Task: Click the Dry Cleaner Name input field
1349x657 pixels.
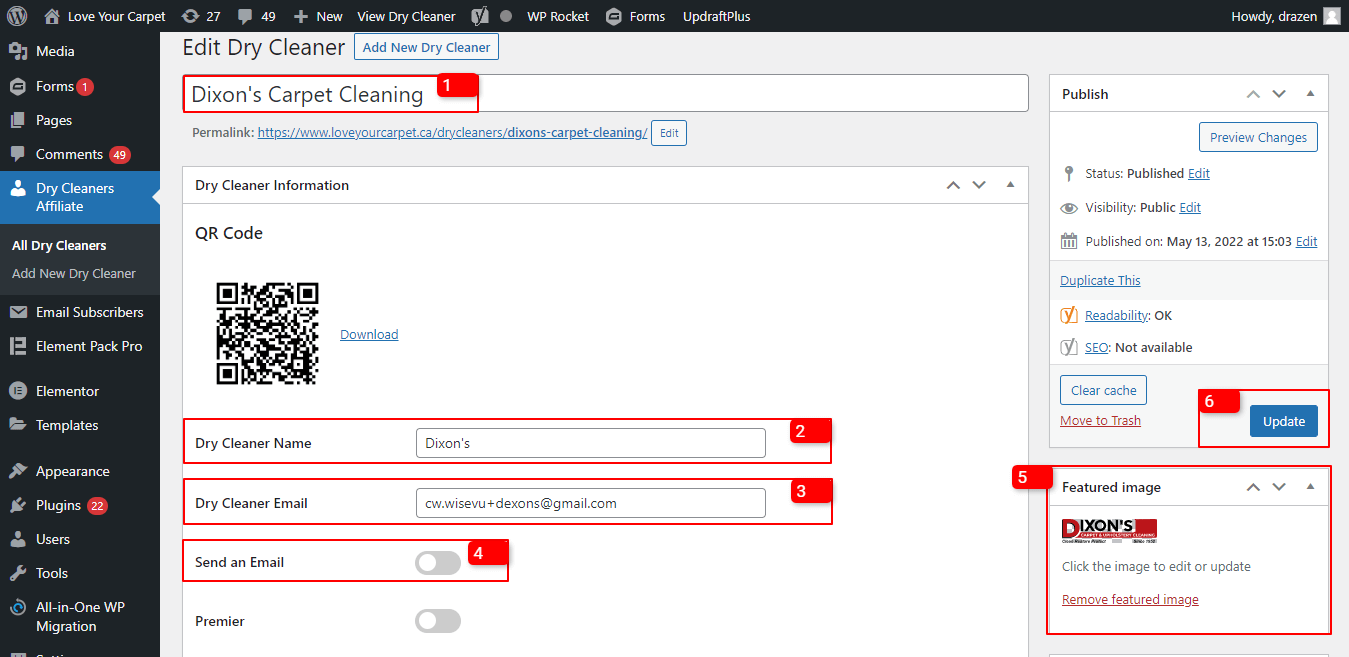Action: (591, 443)
